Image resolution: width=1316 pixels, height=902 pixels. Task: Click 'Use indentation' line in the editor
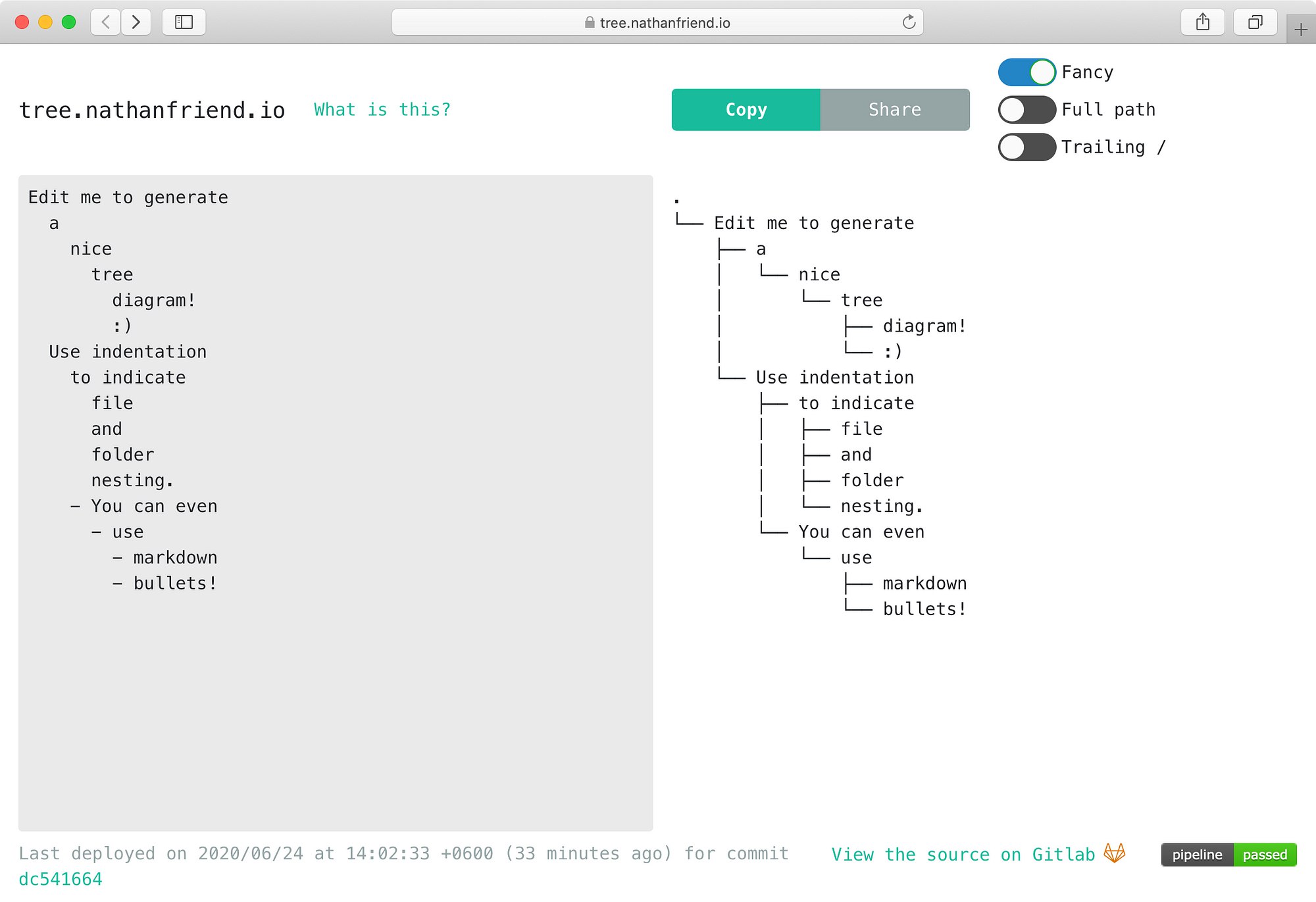click(x=128, y=352)
